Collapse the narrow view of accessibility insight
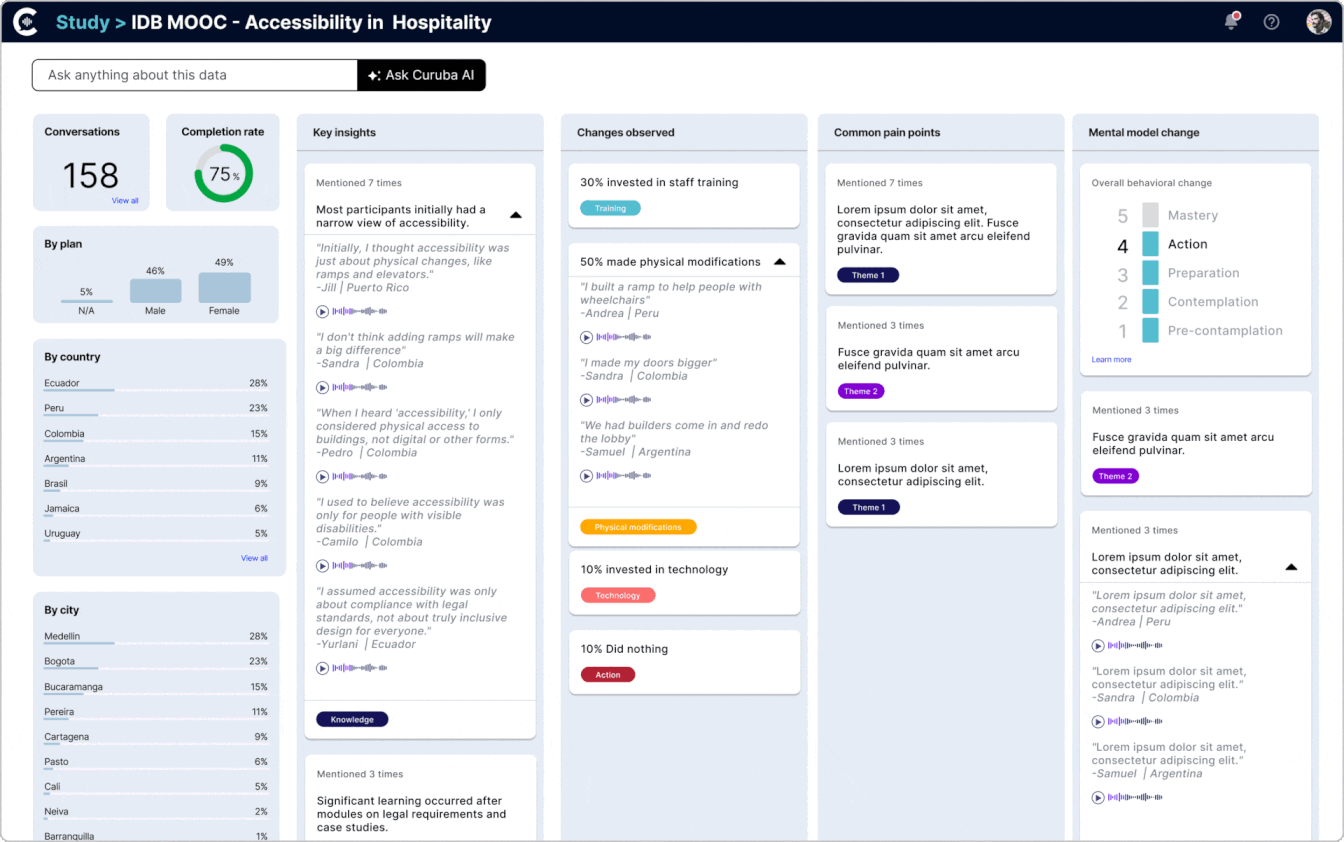The width and height of the screenshot is (1344, 842). [516, 215]
